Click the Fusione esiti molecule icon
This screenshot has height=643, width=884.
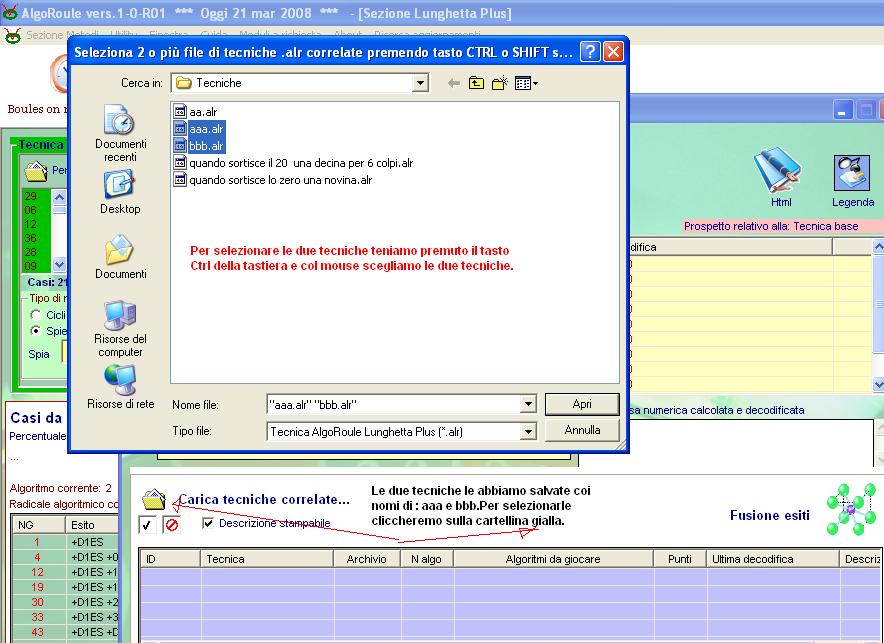pos(850,510)
